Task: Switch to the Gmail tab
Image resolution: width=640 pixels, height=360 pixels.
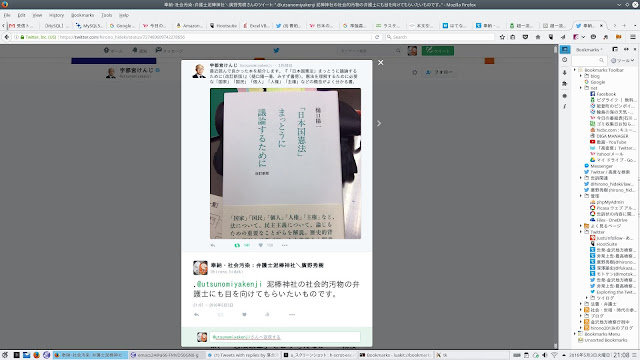Action: (x=21, y=25)
